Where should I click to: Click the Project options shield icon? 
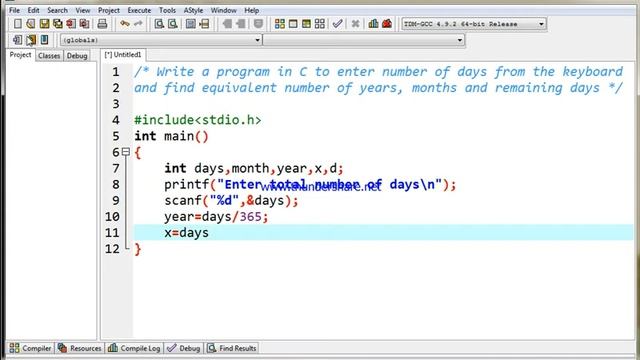click(258, 24)
